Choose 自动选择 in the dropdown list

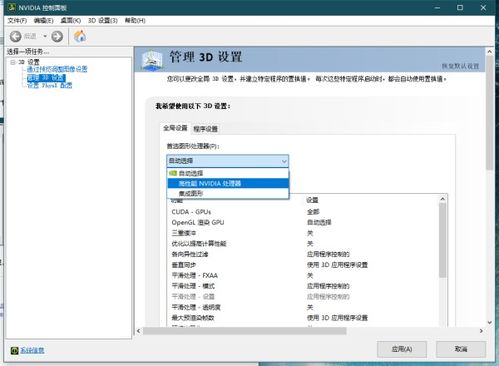(x=228, y=173)
